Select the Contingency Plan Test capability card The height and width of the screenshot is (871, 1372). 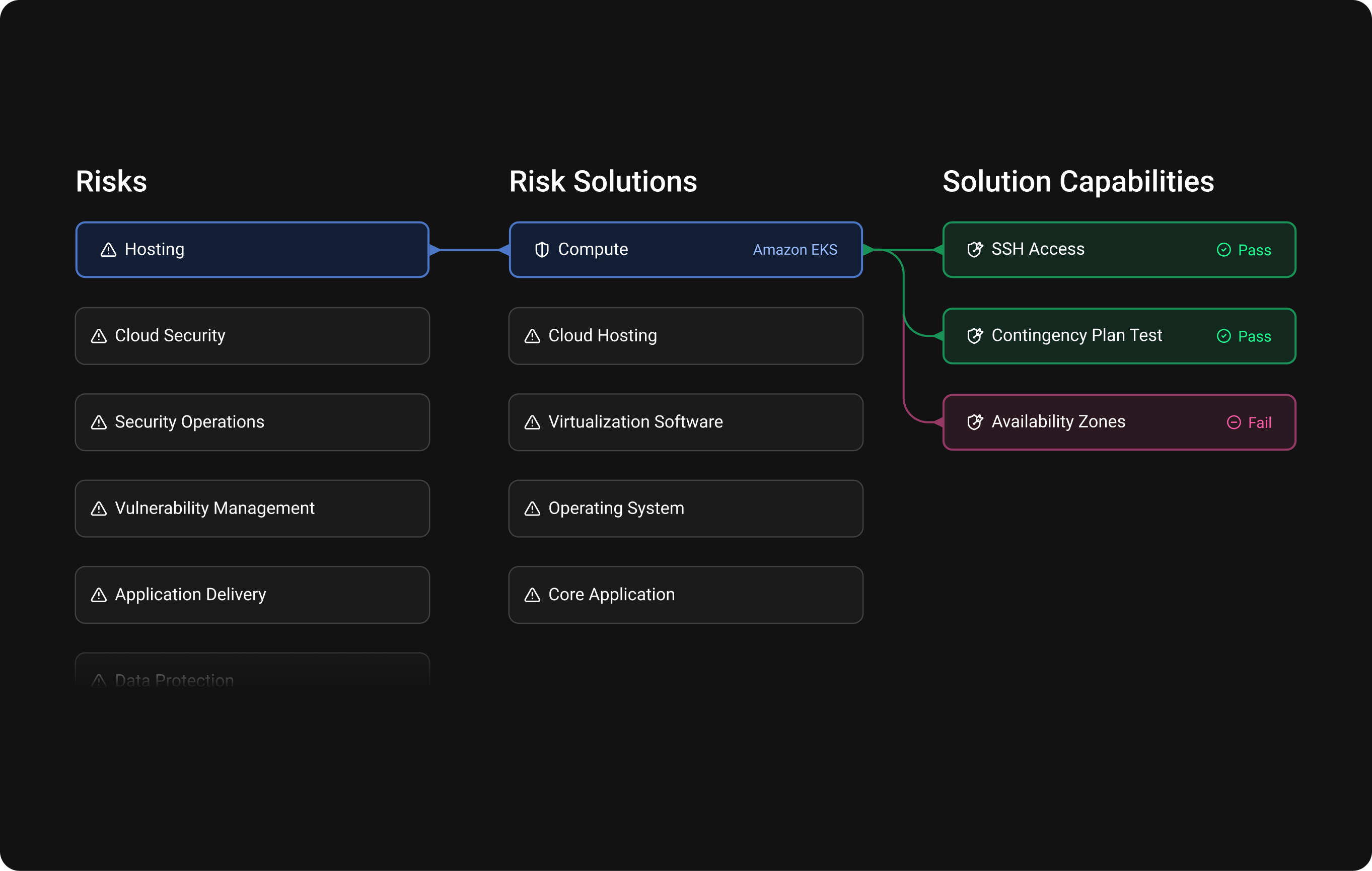tap(1120, 336)
